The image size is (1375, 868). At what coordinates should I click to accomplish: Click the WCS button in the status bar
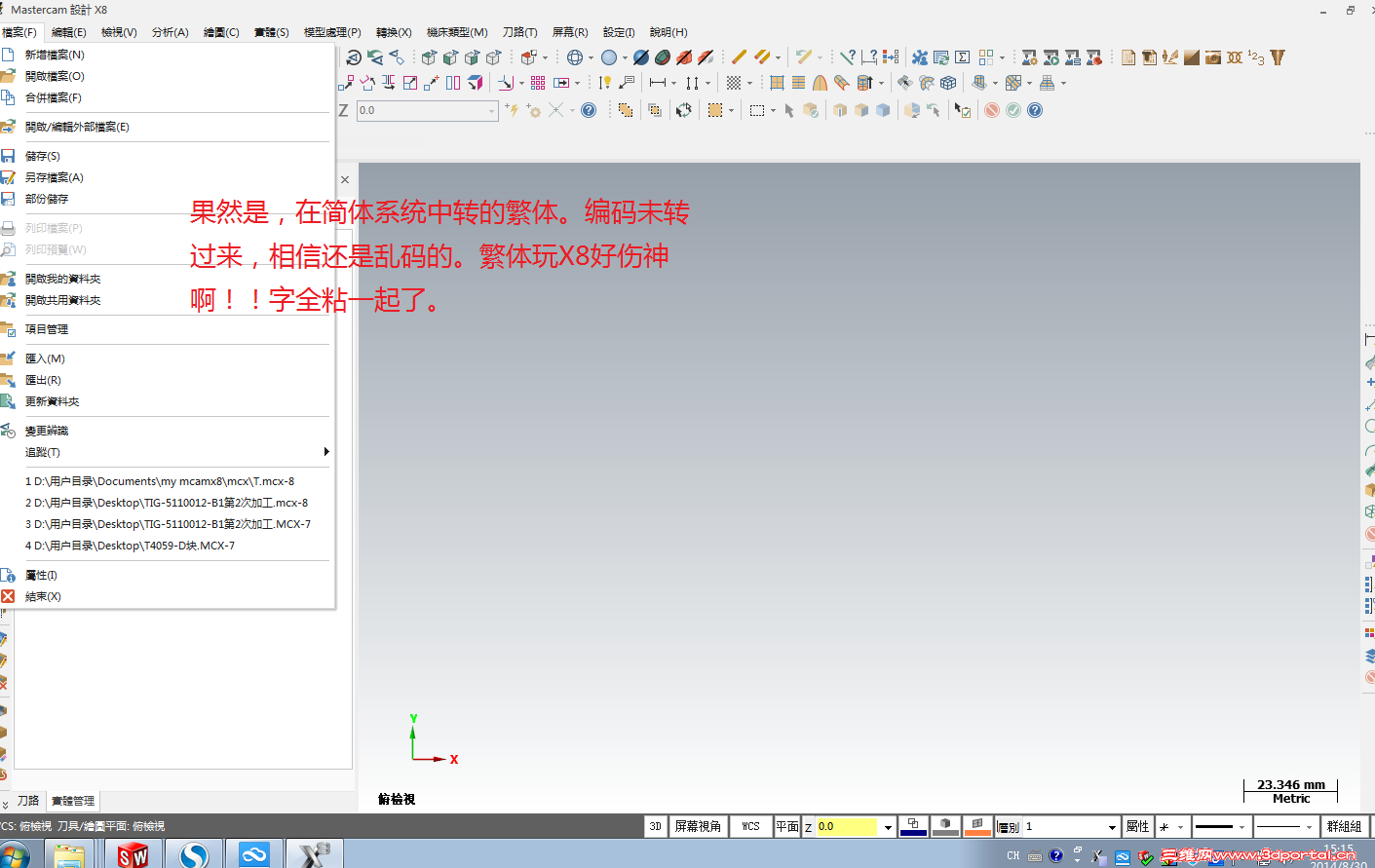tap(750, 826)
